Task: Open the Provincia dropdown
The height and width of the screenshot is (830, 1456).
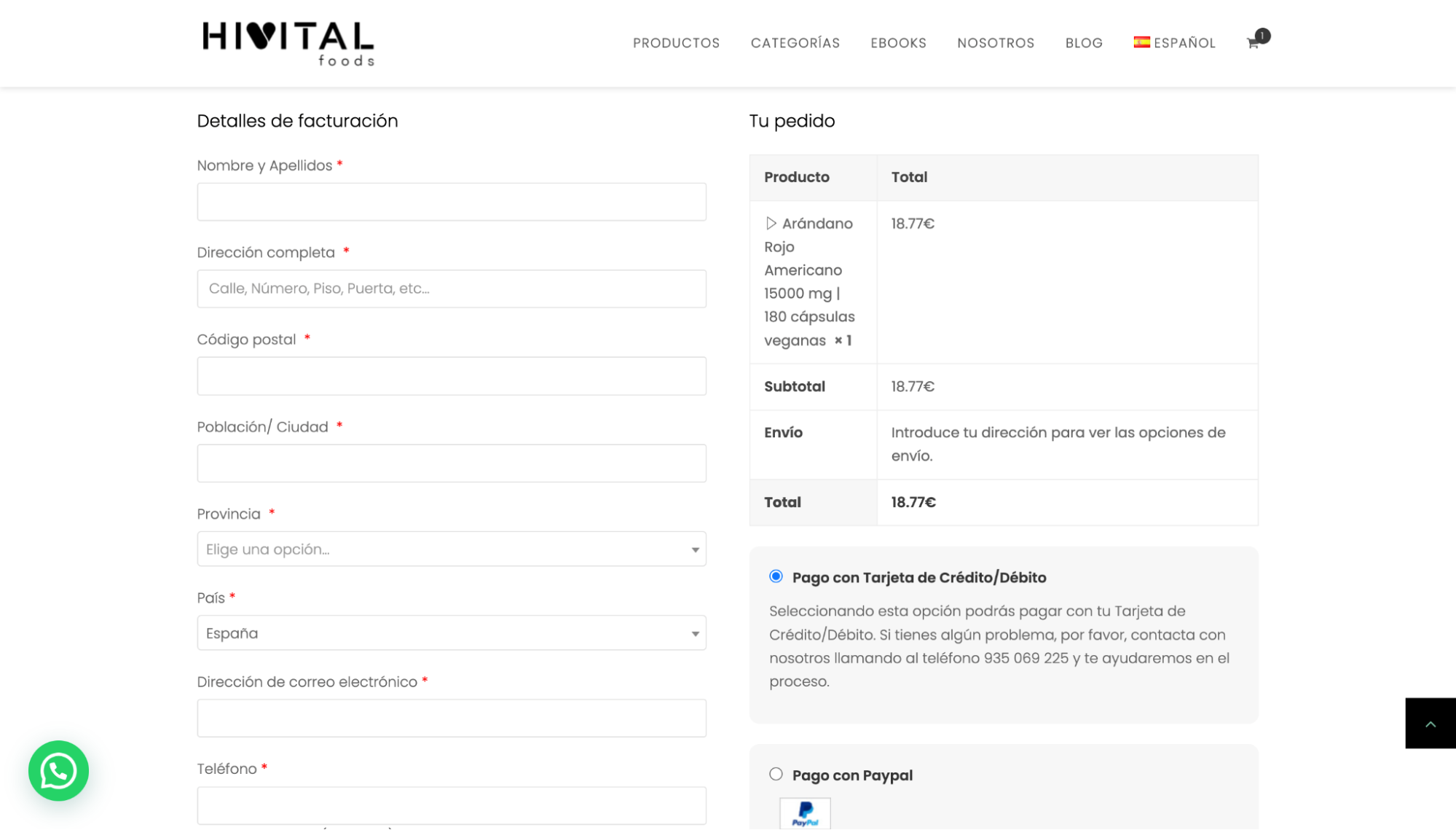Action: click(x=452, y=549)
